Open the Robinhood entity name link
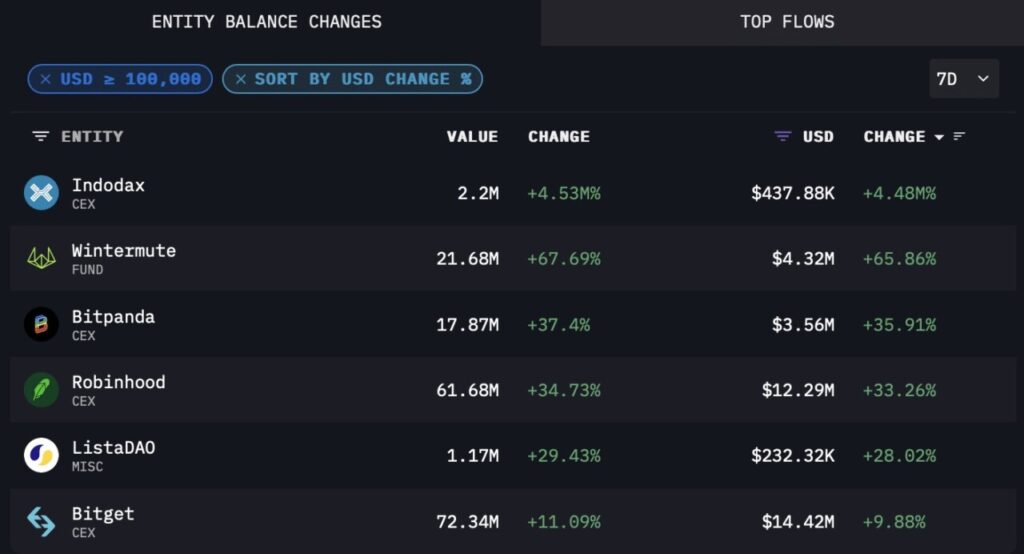This screenshot has width=1024, height=554. pos(118,382)
